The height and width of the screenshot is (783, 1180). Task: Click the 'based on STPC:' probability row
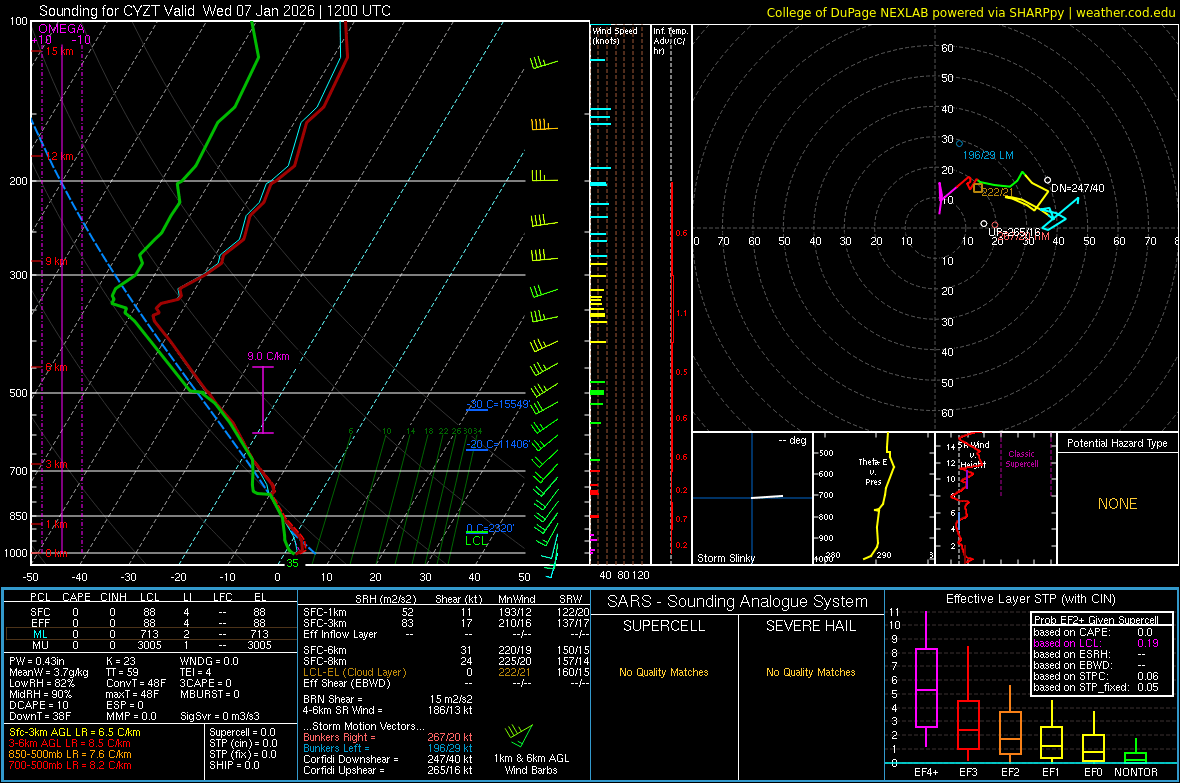tap(1096, 676)
